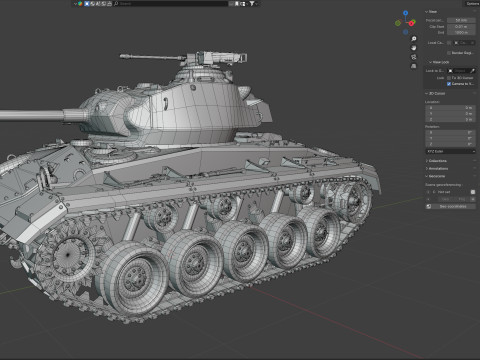Toggle the camera view icon

pyautogui.click(x=414, y=57)
